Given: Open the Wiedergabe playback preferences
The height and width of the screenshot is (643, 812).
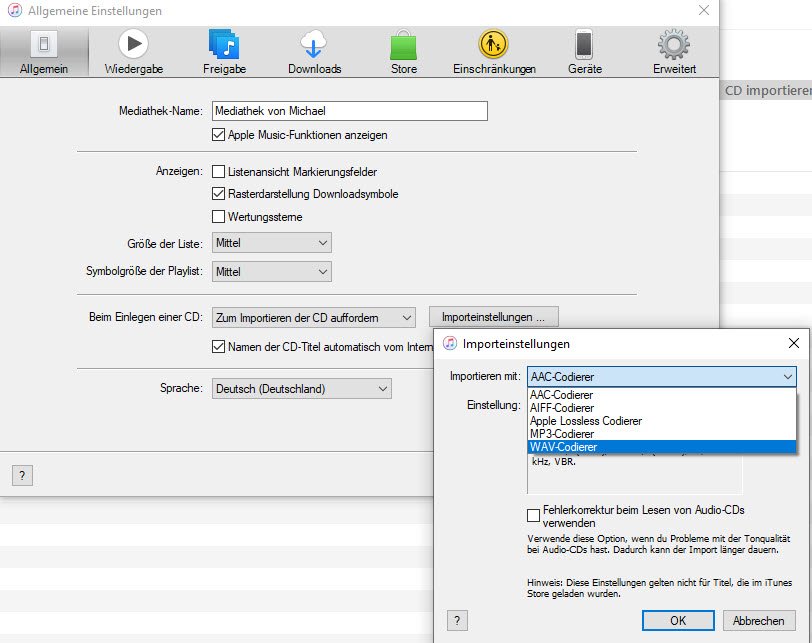Looking at the screenshot, I should click(x=134, y=52).
